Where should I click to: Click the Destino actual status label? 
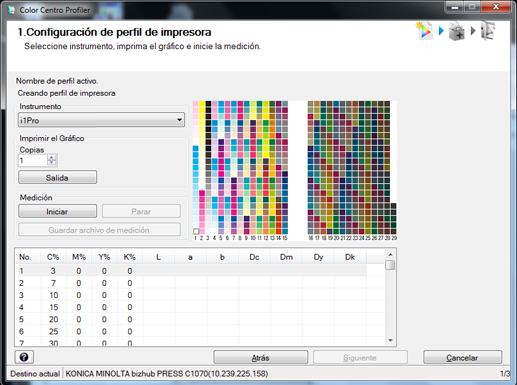pyautogui.click(x=35, y=374)
